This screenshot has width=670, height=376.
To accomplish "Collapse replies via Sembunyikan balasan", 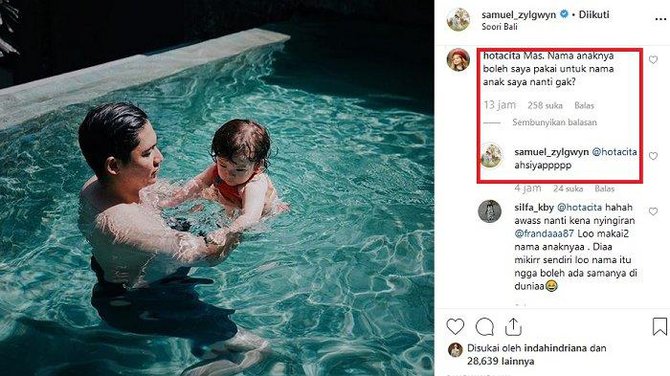I will [554, 122].
